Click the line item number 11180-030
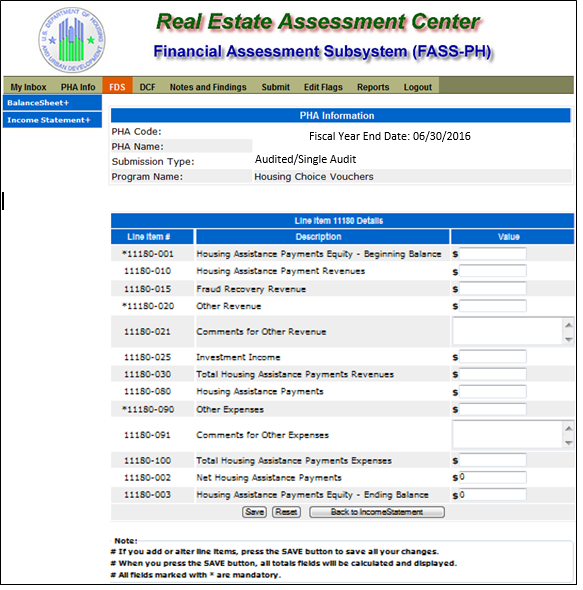The width and height of the screenshot is (583, 590). (x=148, y=374)
